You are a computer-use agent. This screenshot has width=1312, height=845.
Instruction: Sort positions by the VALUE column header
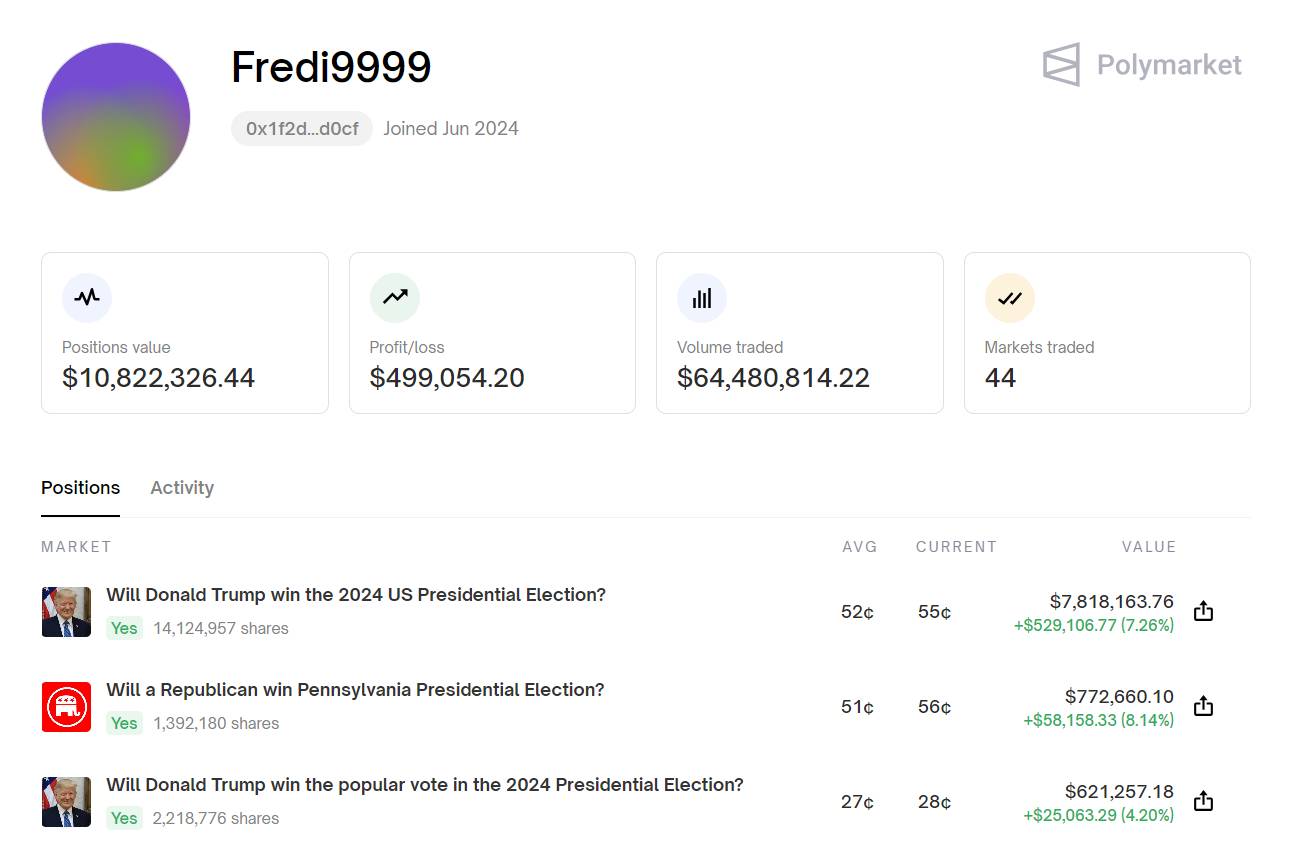(1148, 547)
